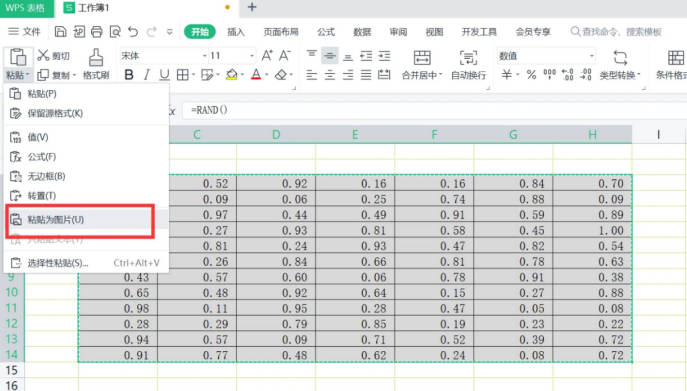Select column D header

click(x=276, y=134)
